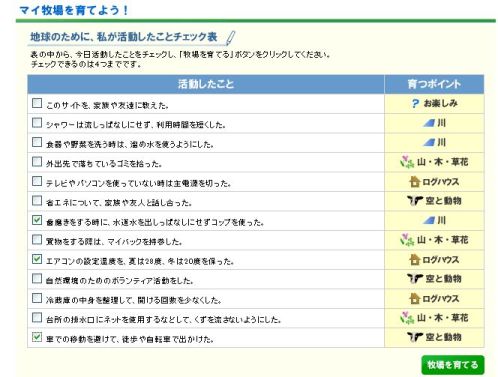Click the instruction text チェックできるのは4つまでです。
Screen dimensions: 498x377
(86, 64)
